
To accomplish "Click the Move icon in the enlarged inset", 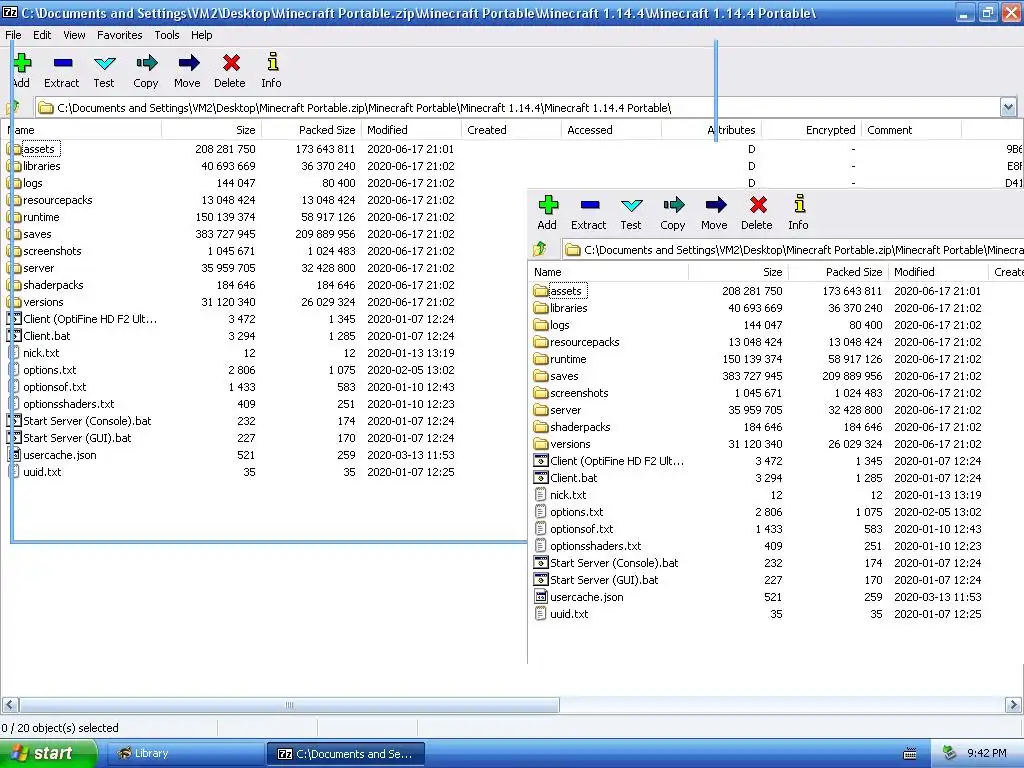I will (x=716, y=204).
